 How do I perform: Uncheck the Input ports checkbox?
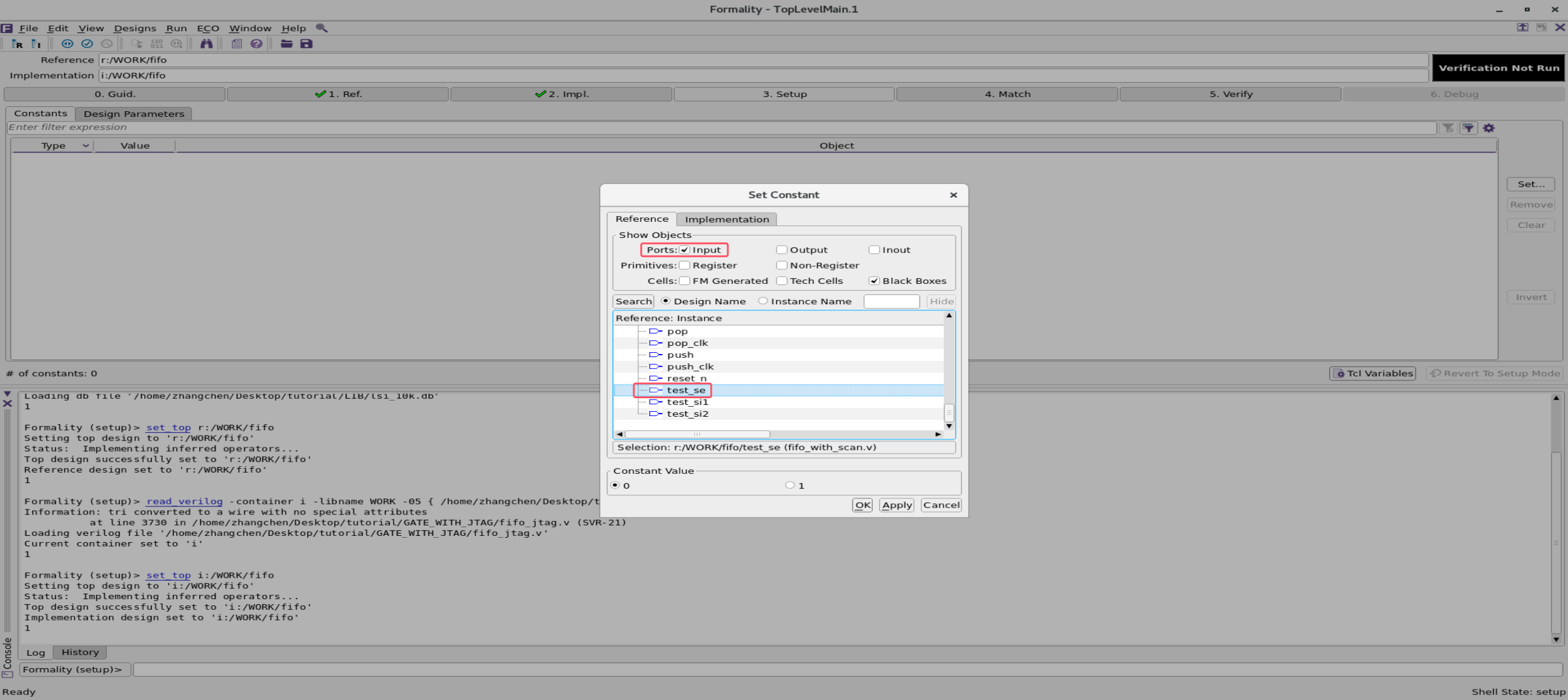[x=684, y=250]
